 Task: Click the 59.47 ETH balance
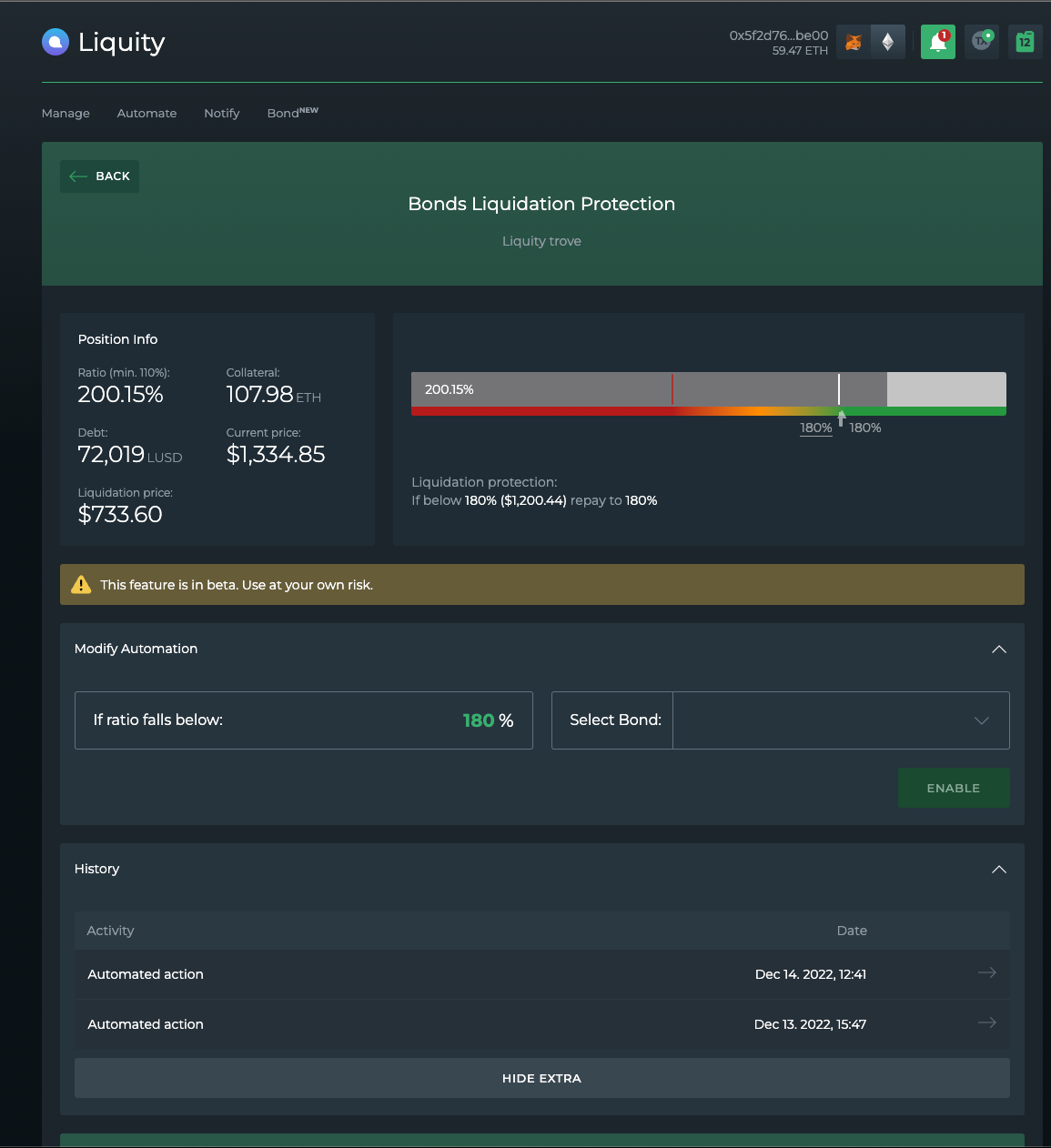click(x=800, y=51)
